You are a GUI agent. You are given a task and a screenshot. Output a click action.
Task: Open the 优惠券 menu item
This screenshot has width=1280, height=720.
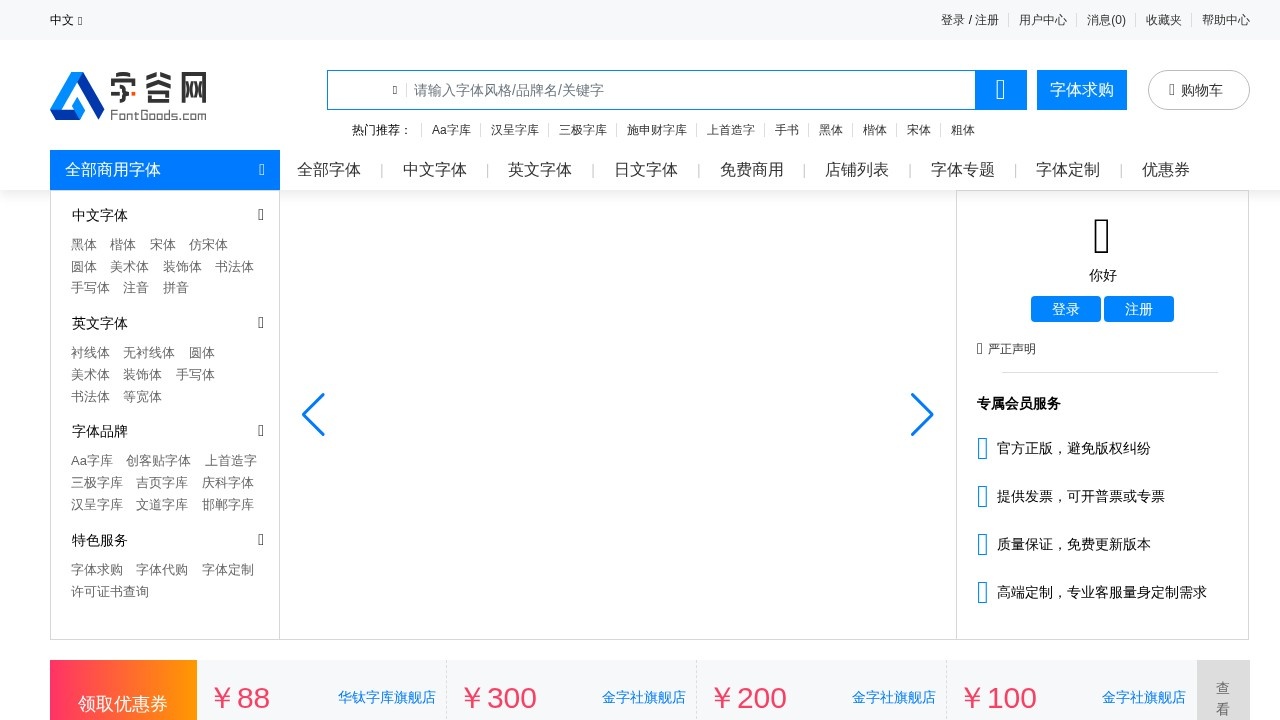click(x=1166, y=170)
